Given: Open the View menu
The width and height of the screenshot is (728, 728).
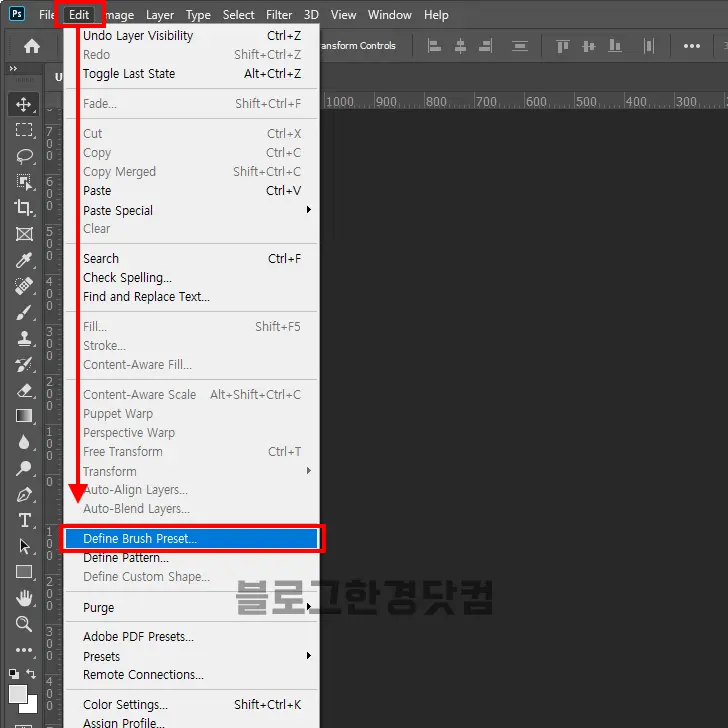Looking at the screenshot, I should tap(343, 15).
